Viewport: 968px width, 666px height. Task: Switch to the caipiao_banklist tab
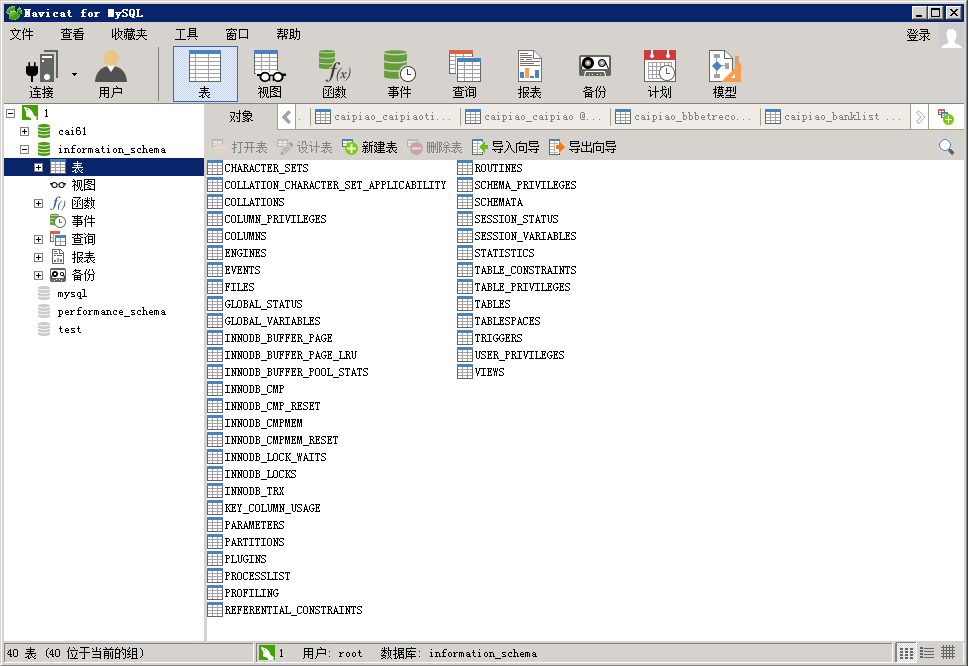835,117
